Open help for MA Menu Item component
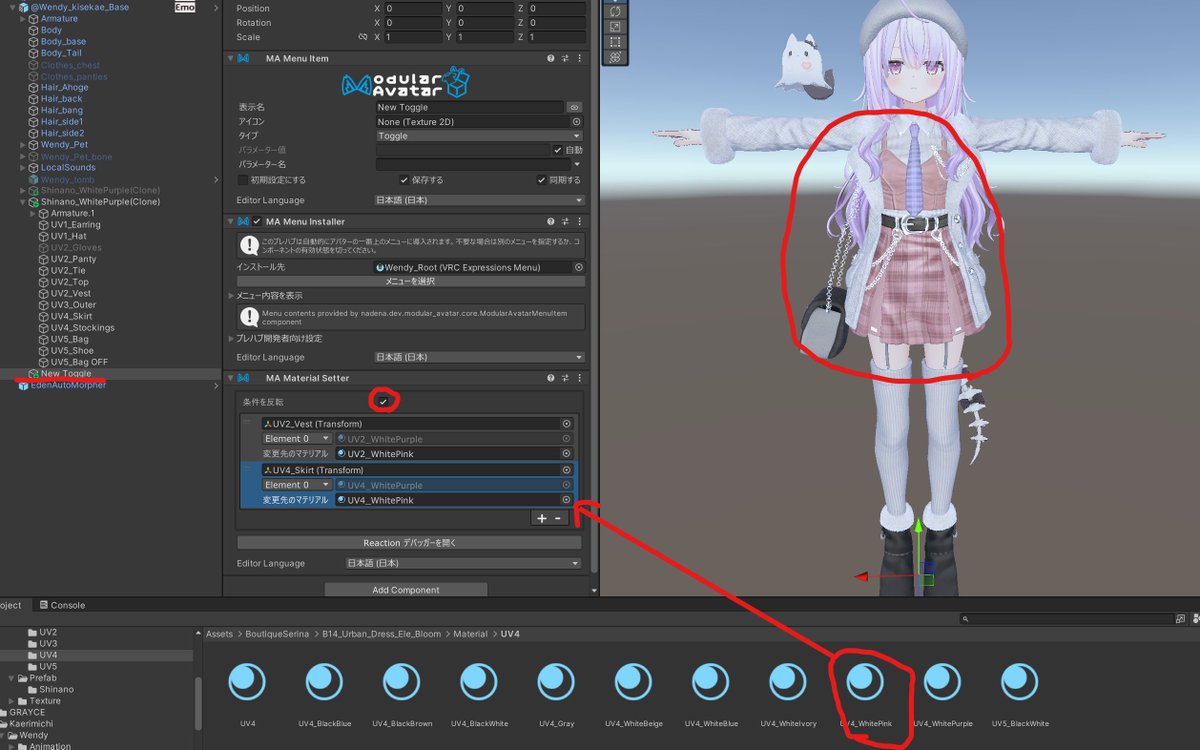1200x750 pixels. click(x=550, y=58)
